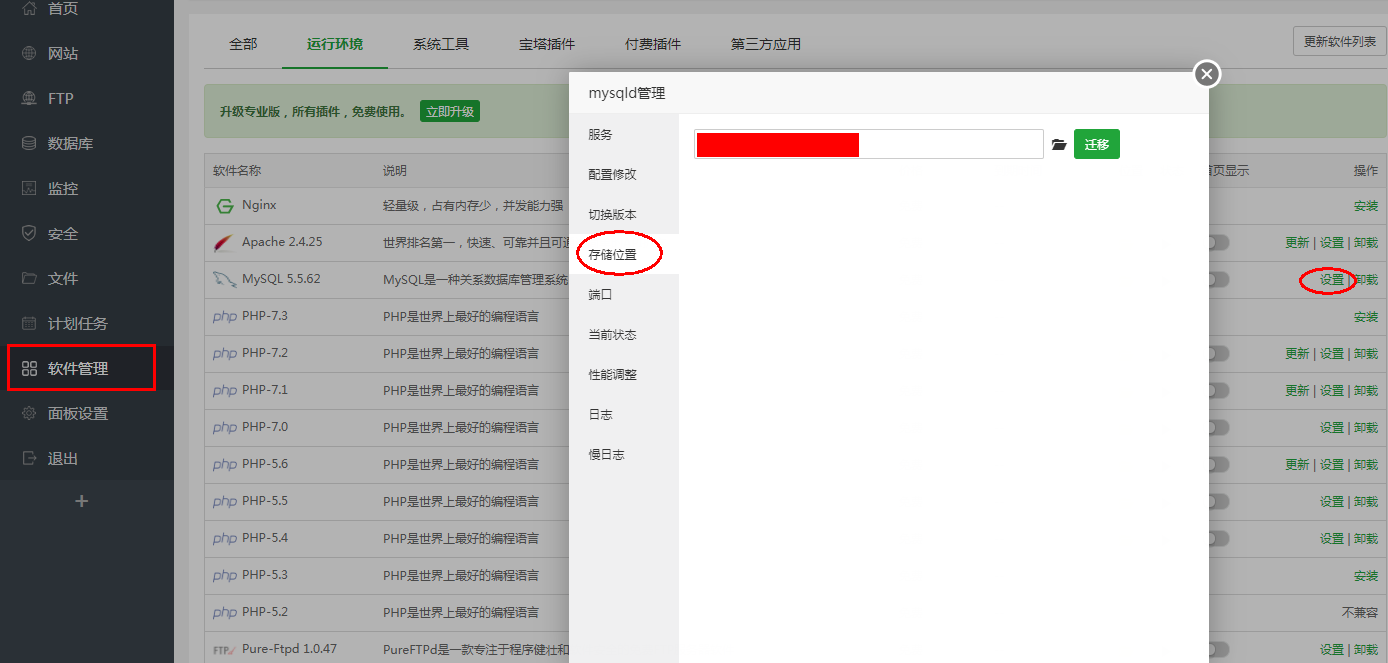Switch to the 系统工具 tab

(x=441, y=44)
